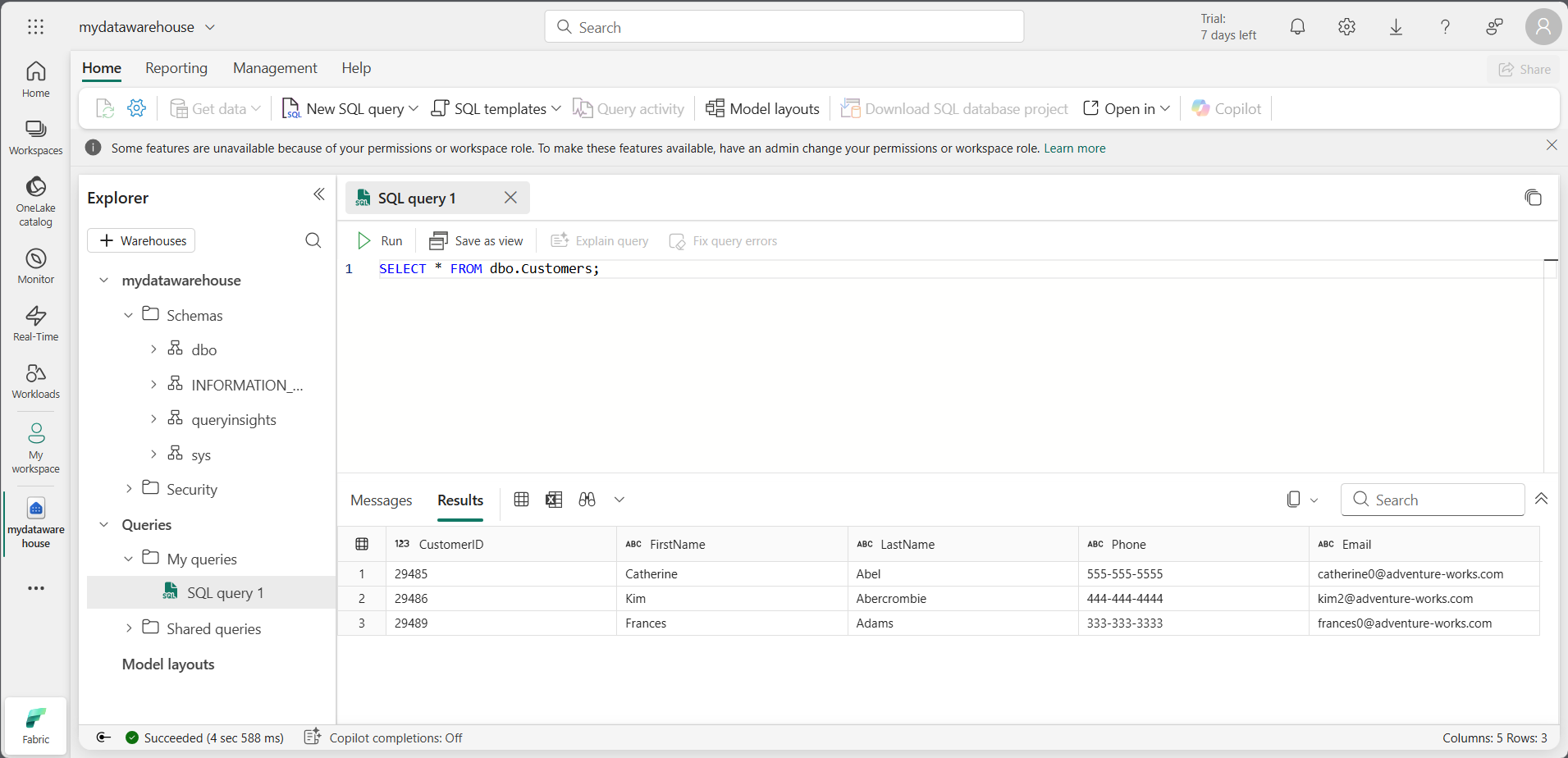Screen dimensions: 1568x758
Task: Open warehouse settings gear in toolbar
Action: point(137,108)
